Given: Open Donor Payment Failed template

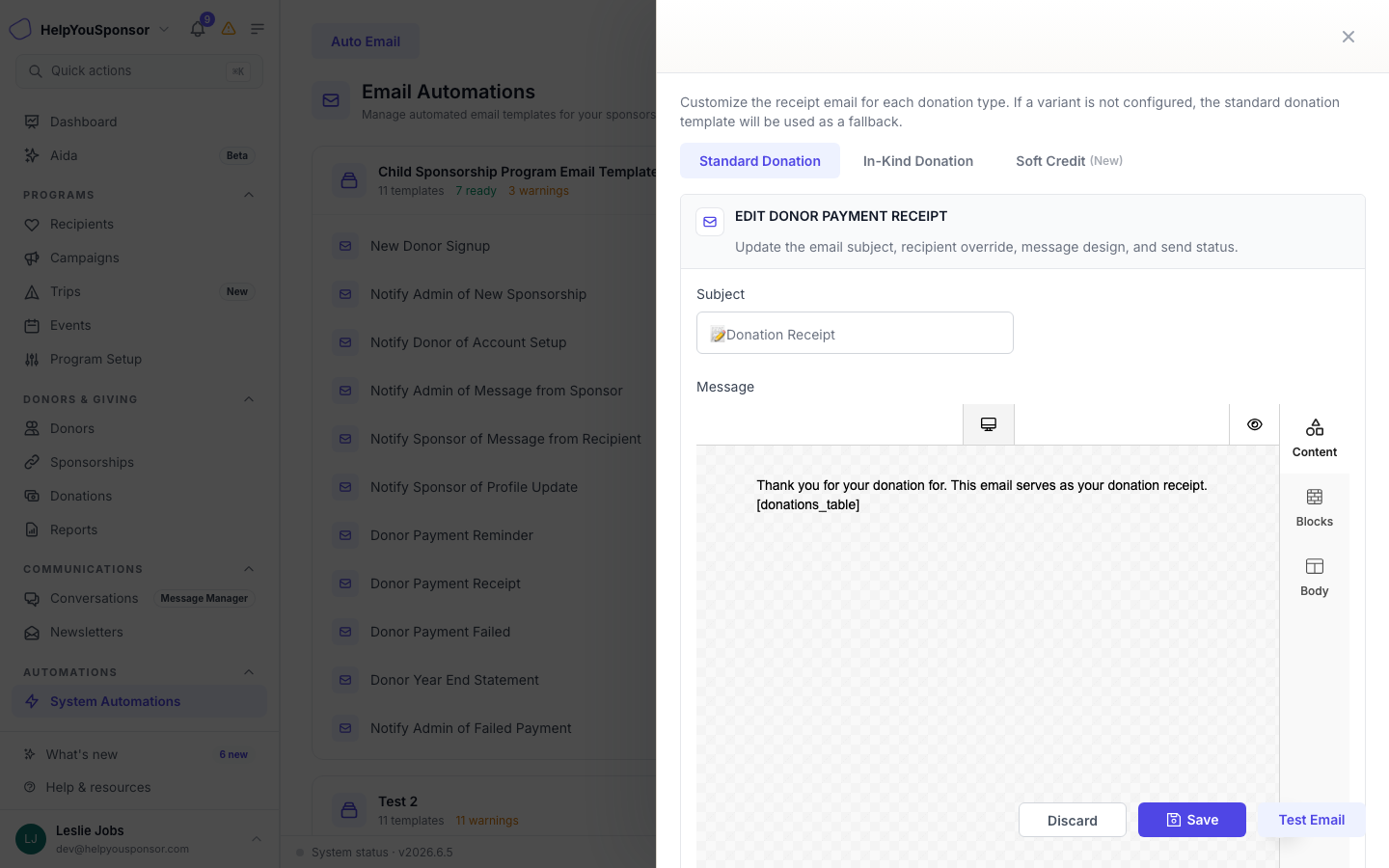Looking at the screenshot, I should pos(441,632).
